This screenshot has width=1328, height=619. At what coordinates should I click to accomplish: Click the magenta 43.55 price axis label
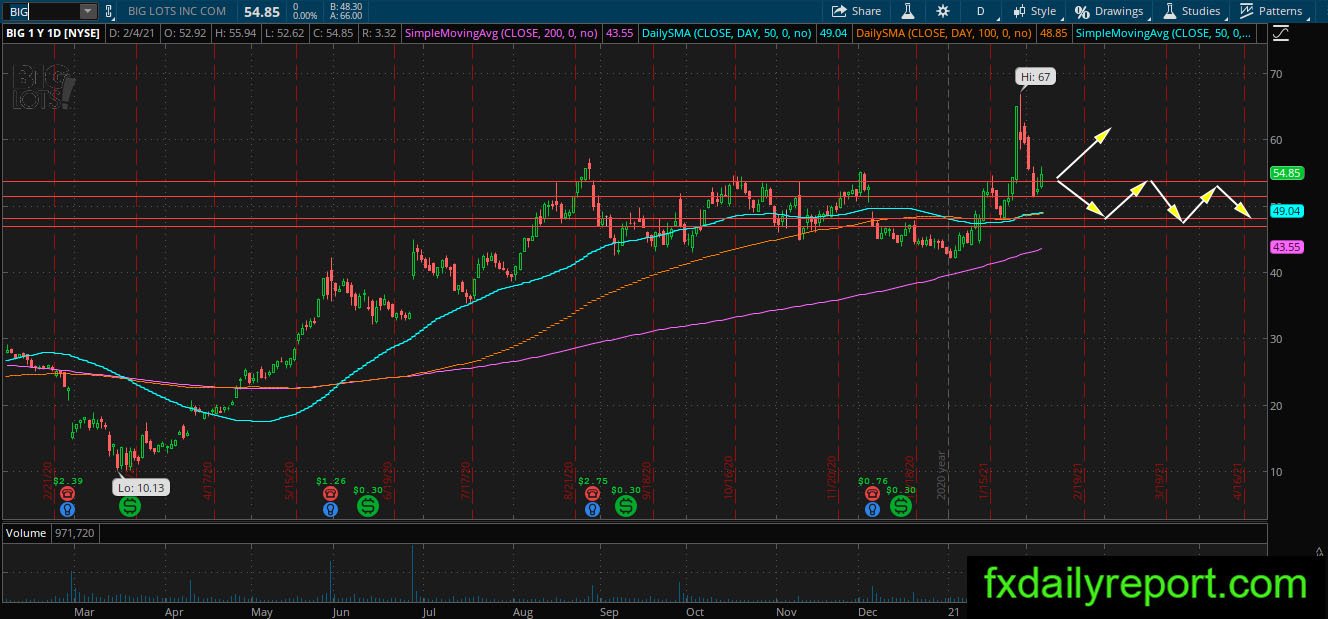point(1285,246)
